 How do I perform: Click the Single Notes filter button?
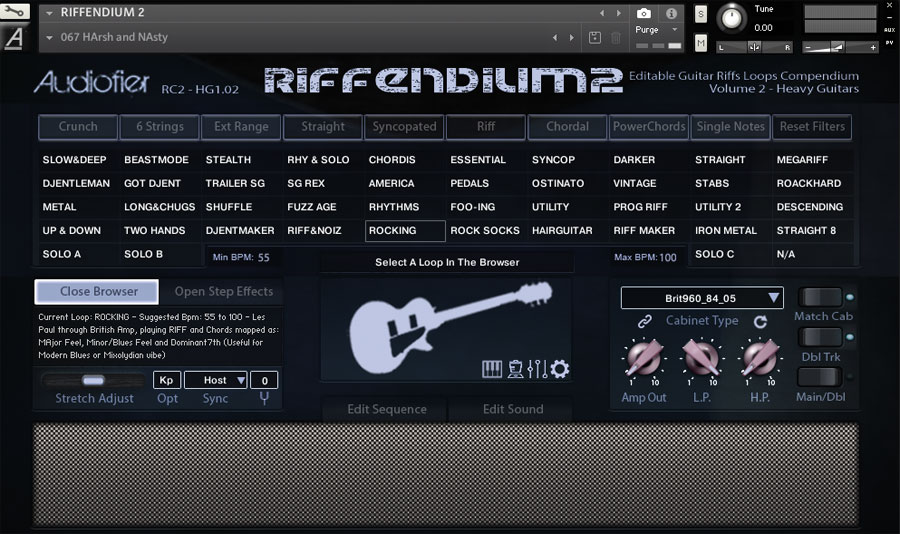pos(730,127)
